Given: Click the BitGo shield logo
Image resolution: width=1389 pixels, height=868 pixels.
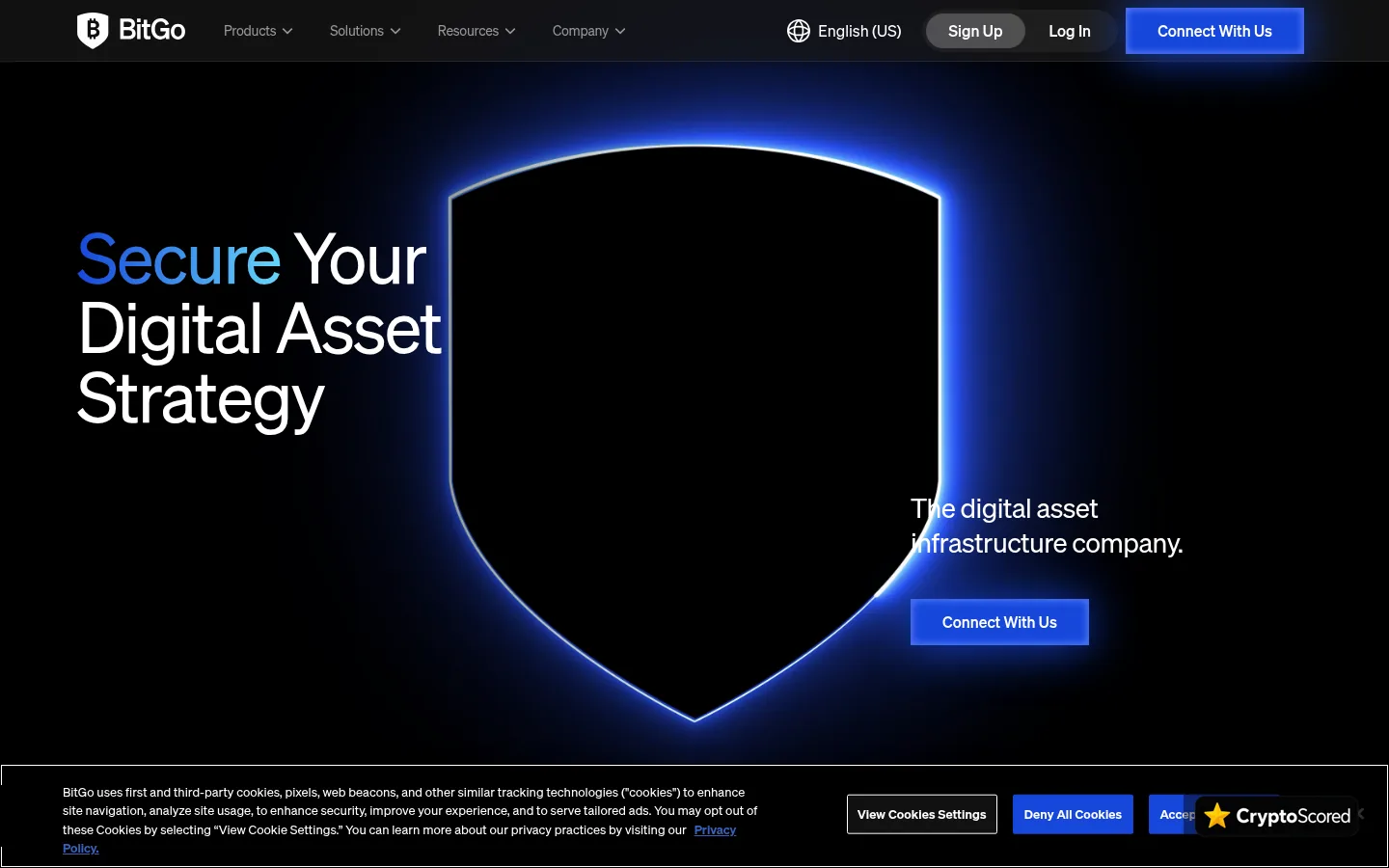Looking at the screenshot, I should 93,31.
